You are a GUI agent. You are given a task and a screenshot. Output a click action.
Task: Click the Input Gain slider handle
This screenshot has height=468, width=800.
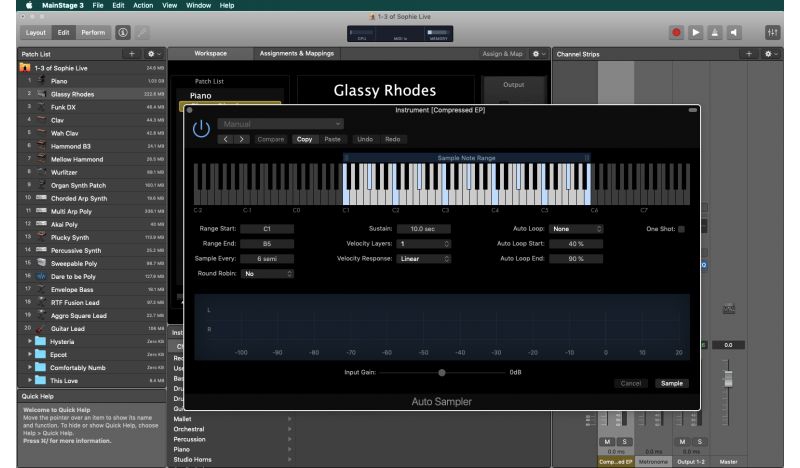[x=442, y=373]
